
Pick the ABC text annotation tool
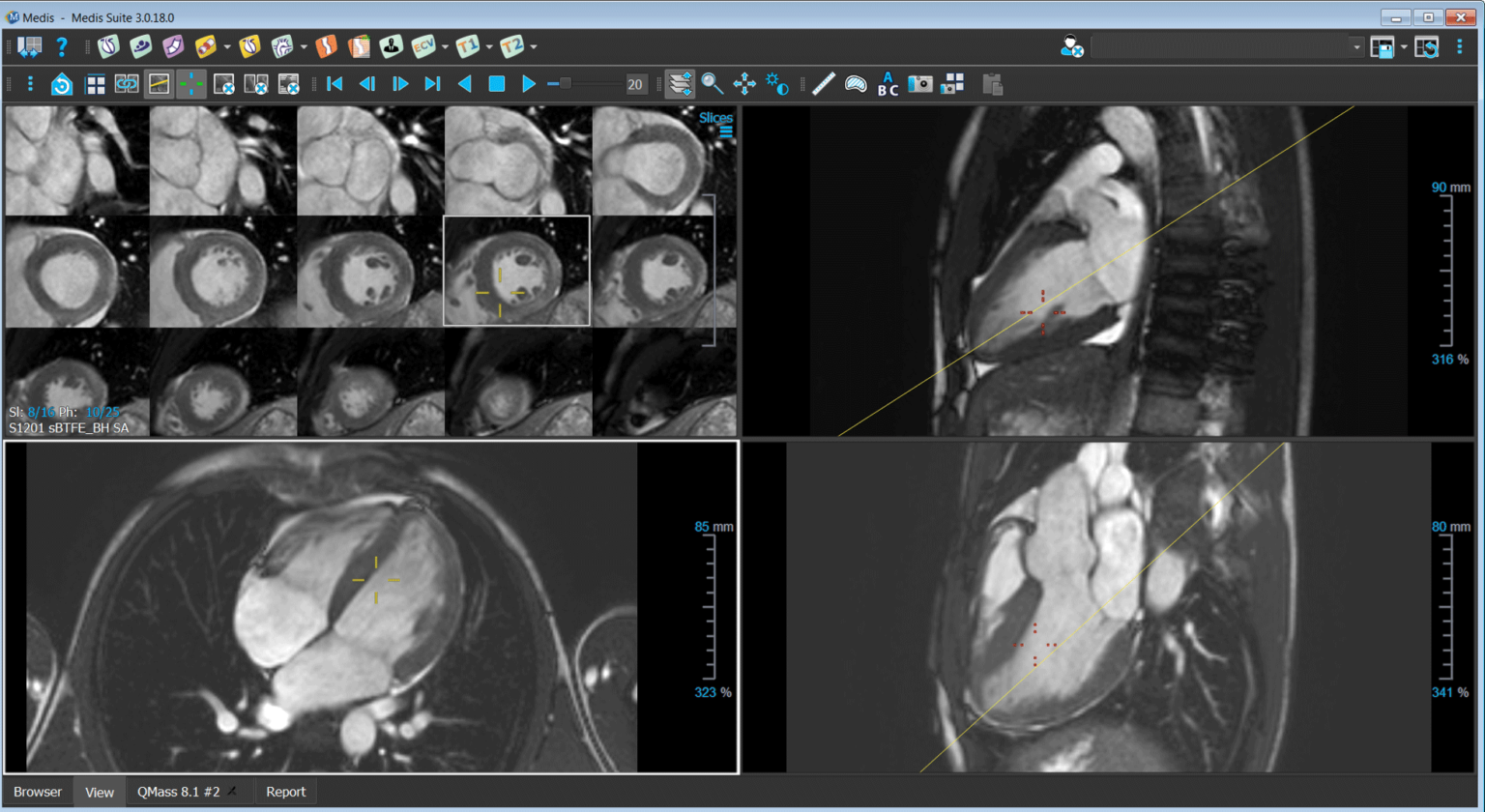pos(888,84)
